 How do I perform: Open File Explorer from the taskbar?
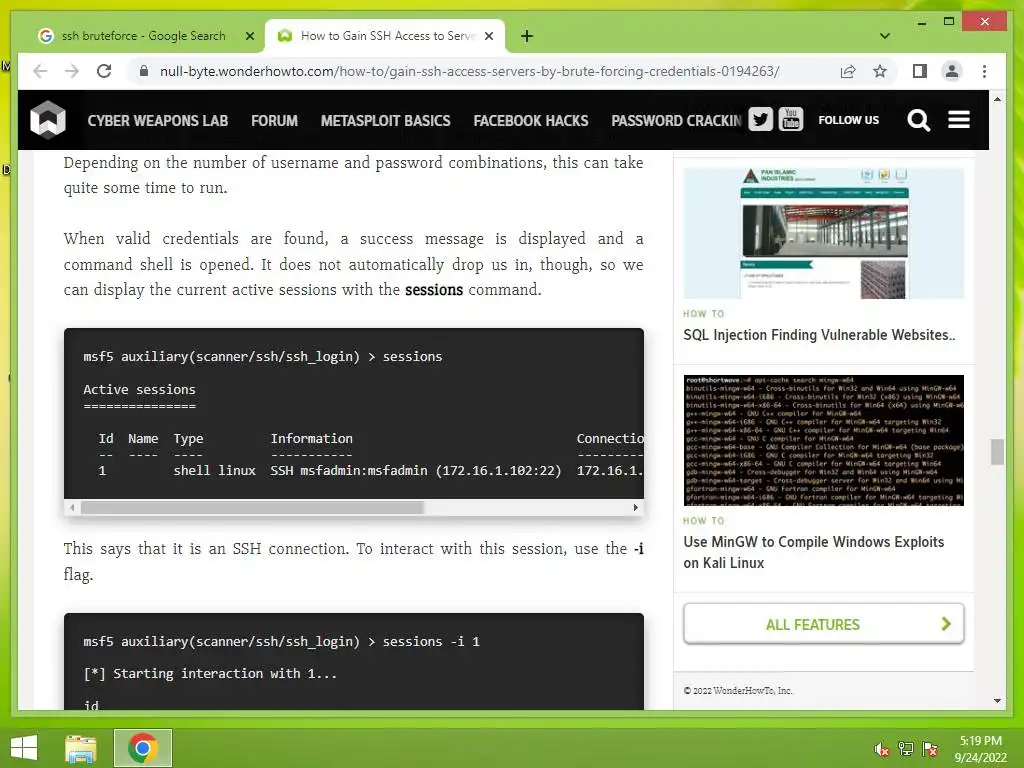[81, 748]
